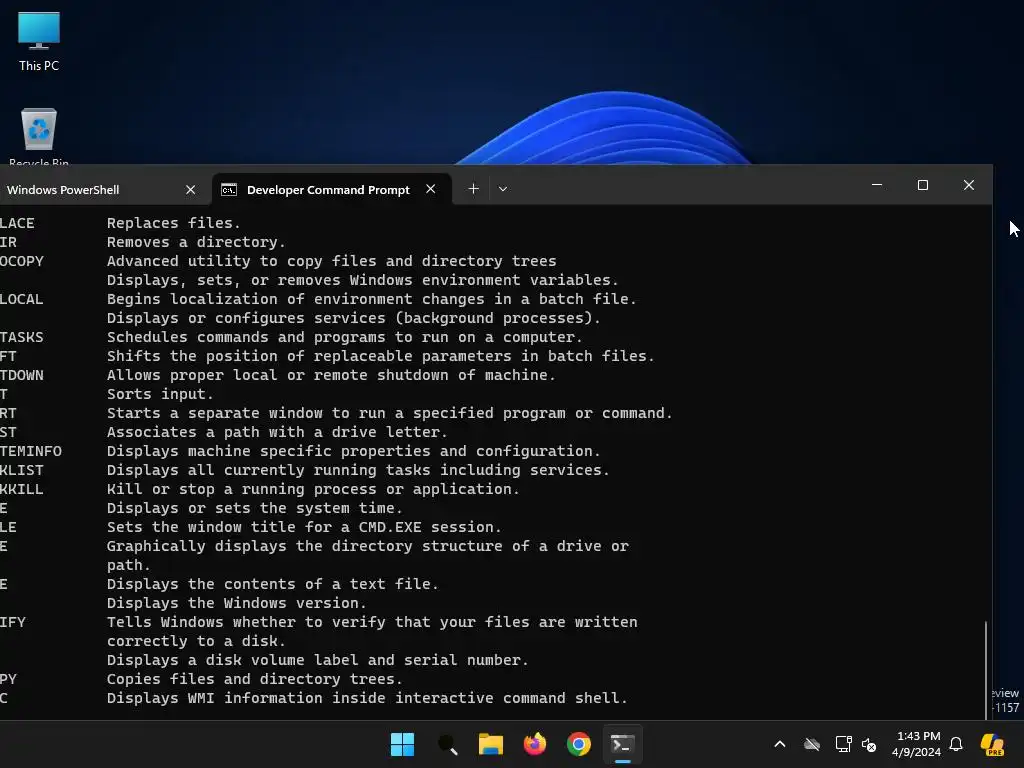Expand the terminal profiles dropdown chevron
The image size is (1024, 768).
point(503,189)
